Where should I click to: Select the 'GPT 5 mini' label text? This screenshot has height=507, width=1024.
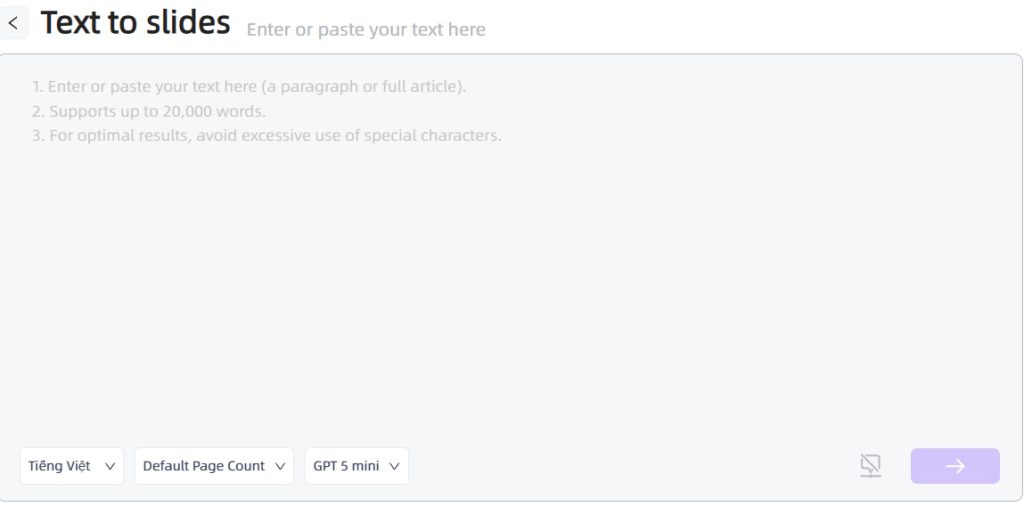point(346,466)
